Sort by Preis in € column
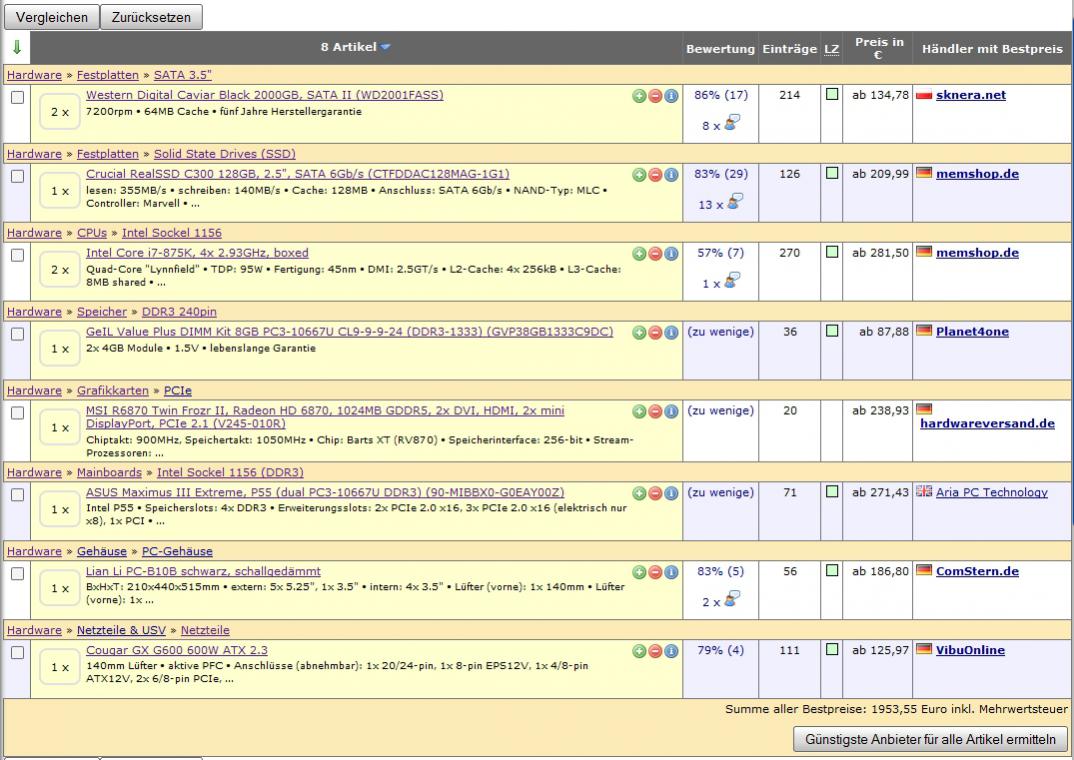1074x760 pixels. coord(879,48)
